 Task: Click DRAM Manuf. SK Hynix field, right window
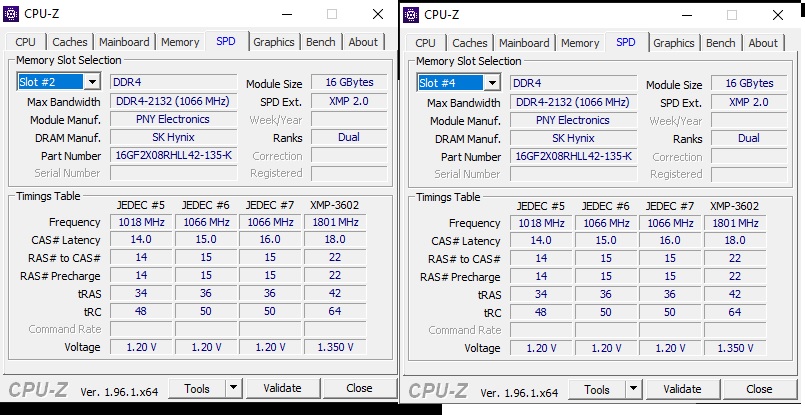(x=573, y=138)
